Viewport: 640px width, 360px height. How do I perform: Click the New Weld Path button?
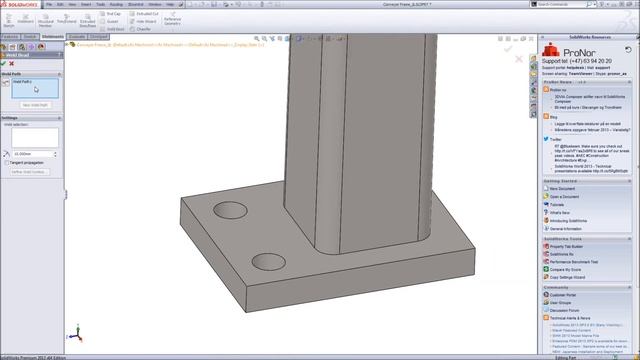click(36, 105)
